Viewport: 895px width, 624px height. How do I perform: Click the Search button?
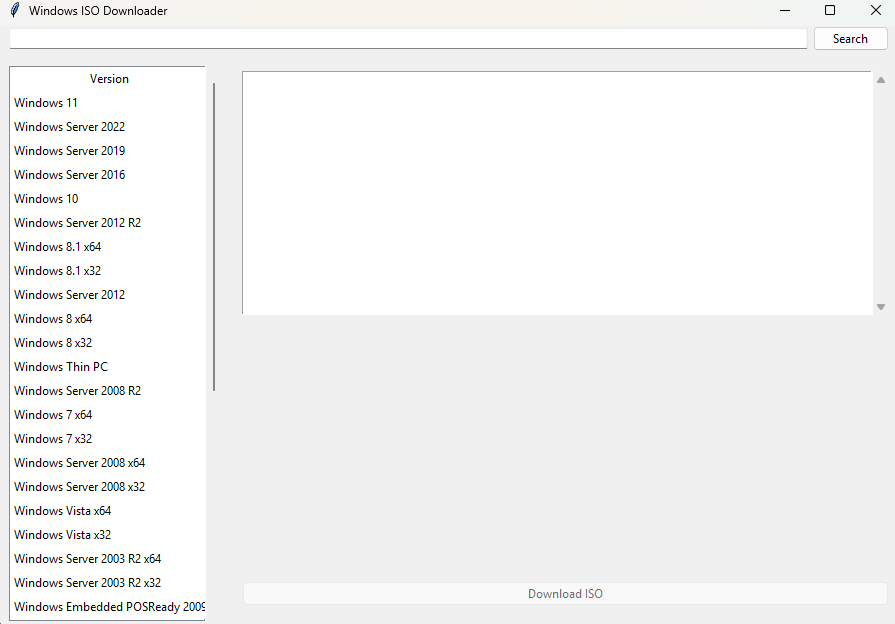(850, 39)
